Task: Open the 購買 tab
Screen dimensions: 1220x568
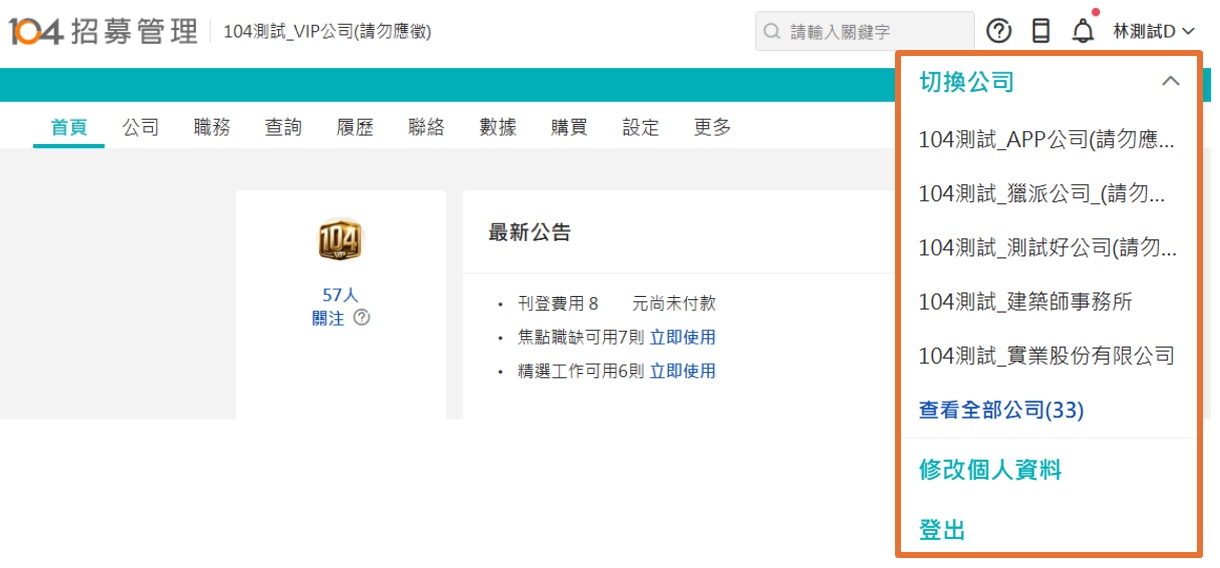Action: [x=569, y=127]
